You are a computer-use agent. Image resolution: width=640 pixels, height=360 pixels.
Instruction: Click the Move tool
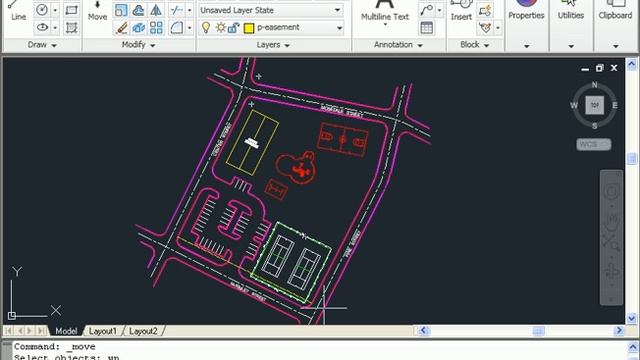point(97,11)
